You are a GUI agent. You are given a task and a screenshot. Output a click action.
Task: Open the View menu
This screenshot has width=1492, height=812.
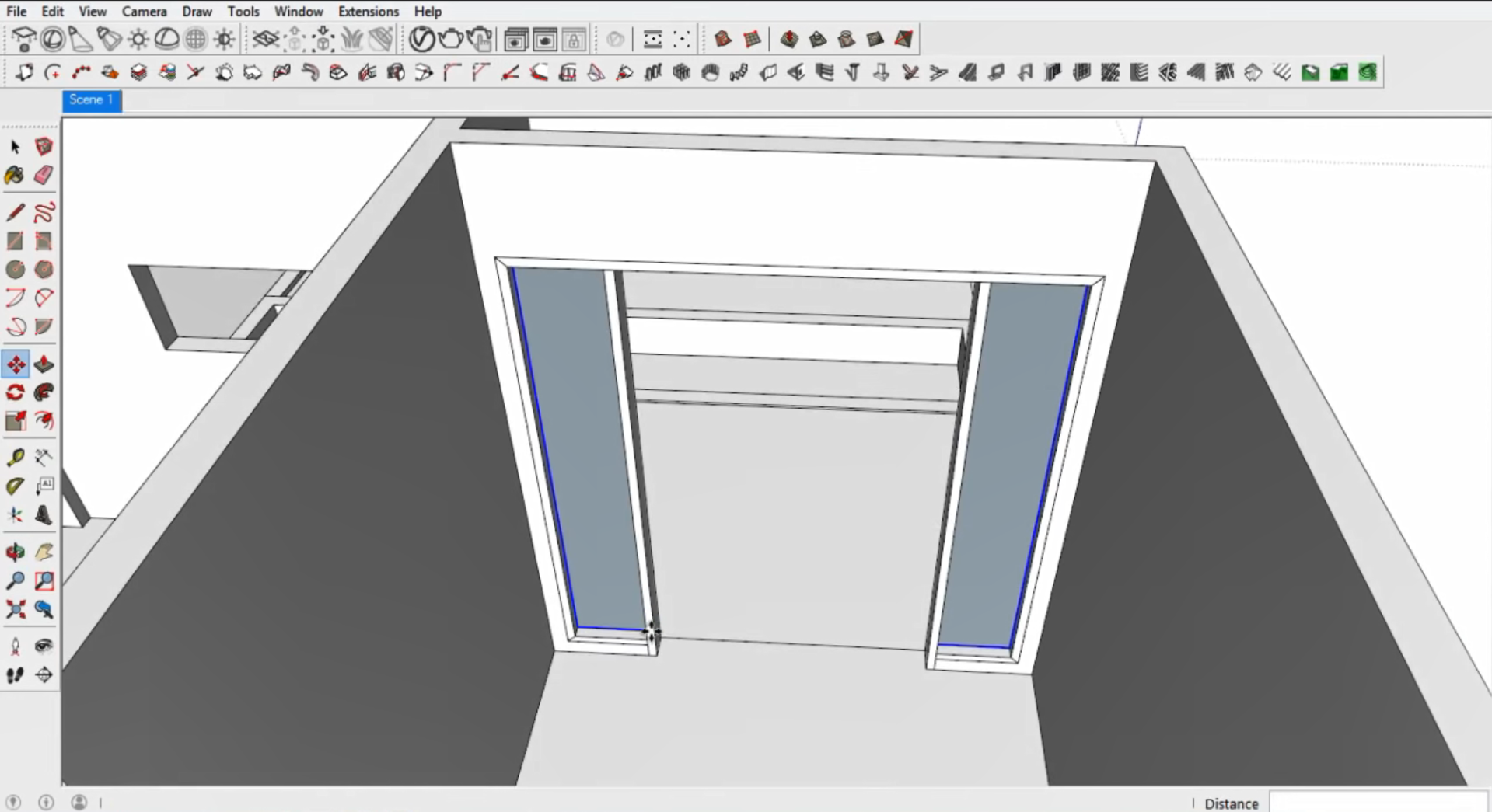coord(93,12)
